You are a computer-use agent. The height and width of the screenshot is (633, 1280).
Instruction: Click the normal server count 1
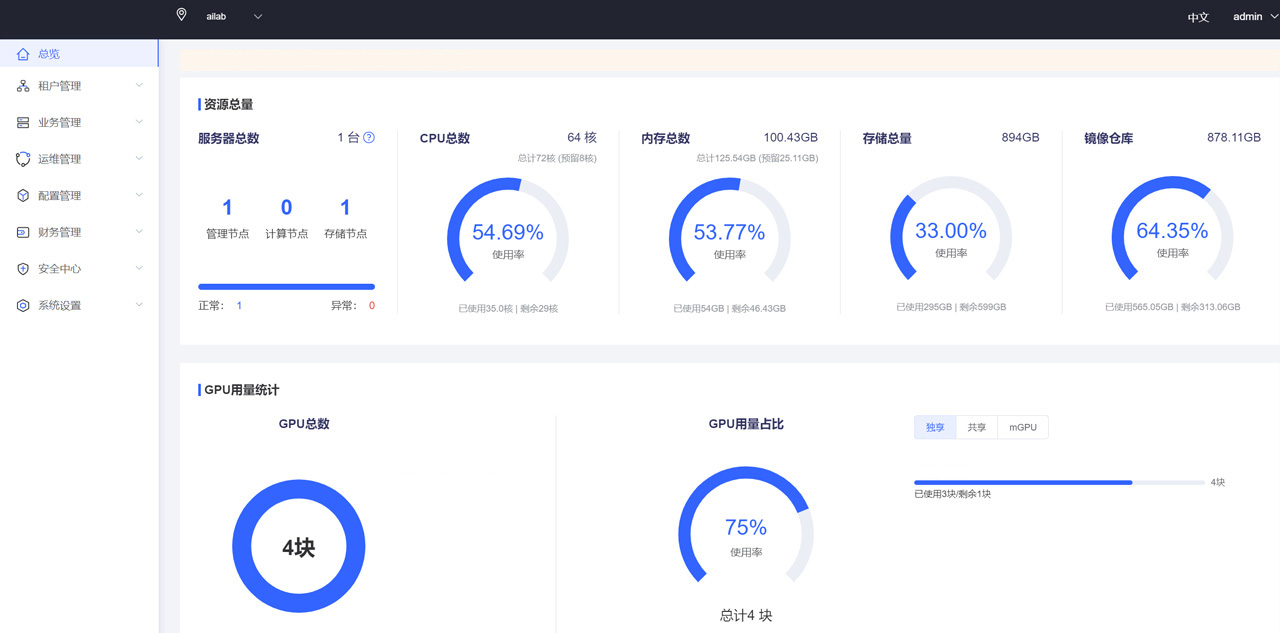tap(239, 306)
